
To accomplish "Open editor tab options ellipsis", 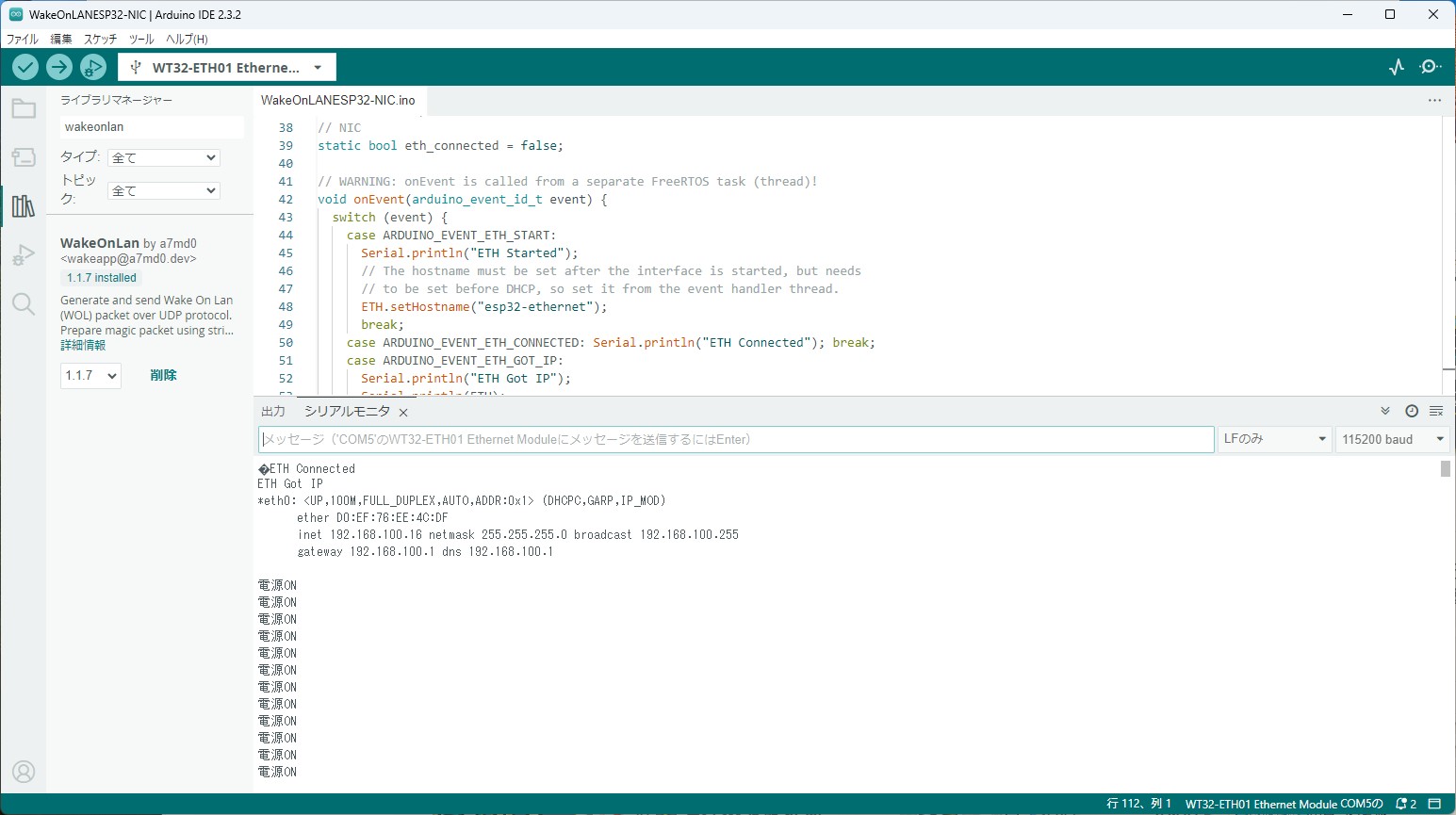I will (1434, 100).
